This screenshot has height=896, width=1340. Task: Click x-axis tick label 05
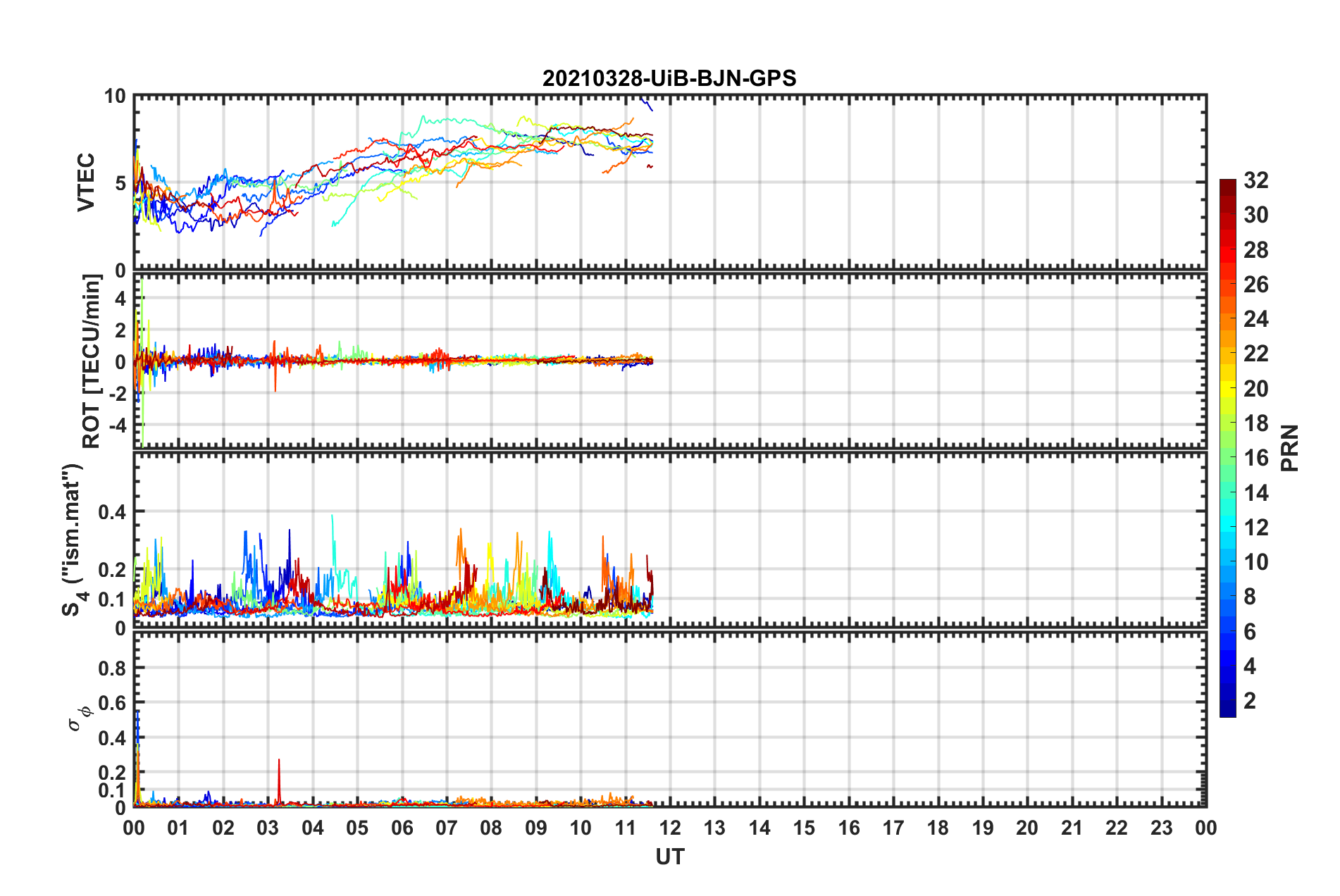[x=357, y=828]
